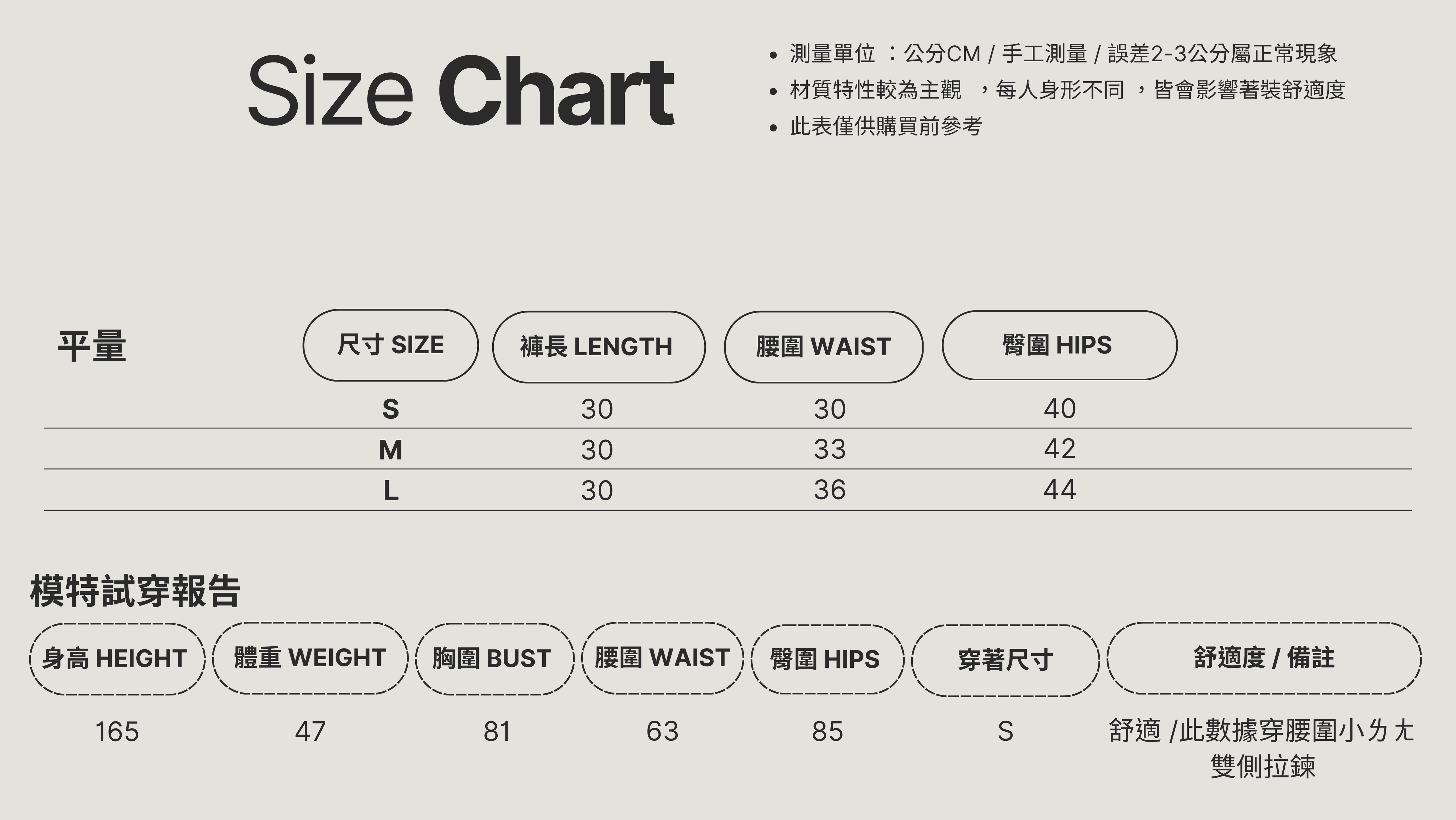The height and width of the screenshot is (820, 1456).
Task: Click the hips value 44
Action: click(1059, 489)
